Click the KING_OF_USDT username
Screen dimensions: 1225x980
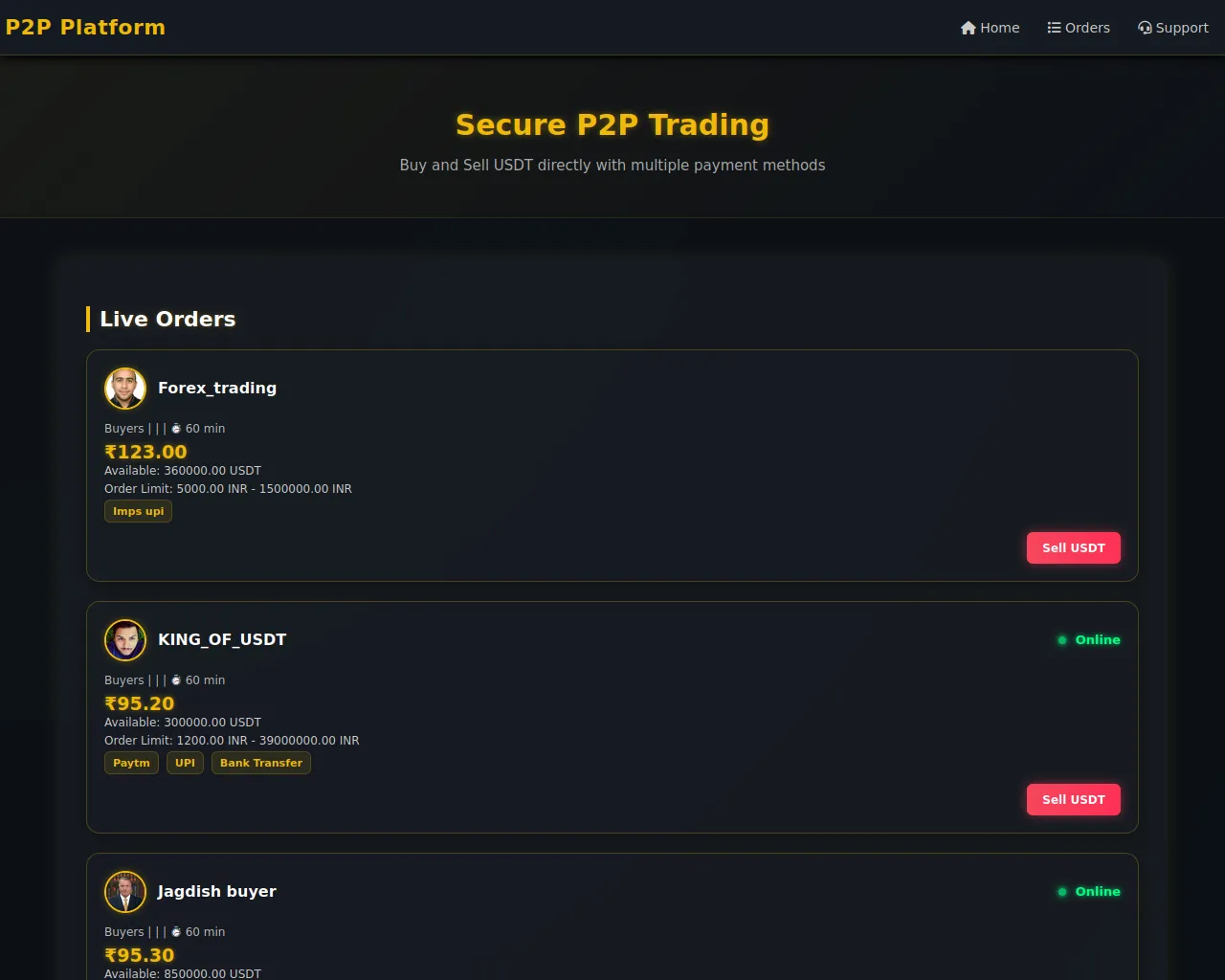click(222, 640)
